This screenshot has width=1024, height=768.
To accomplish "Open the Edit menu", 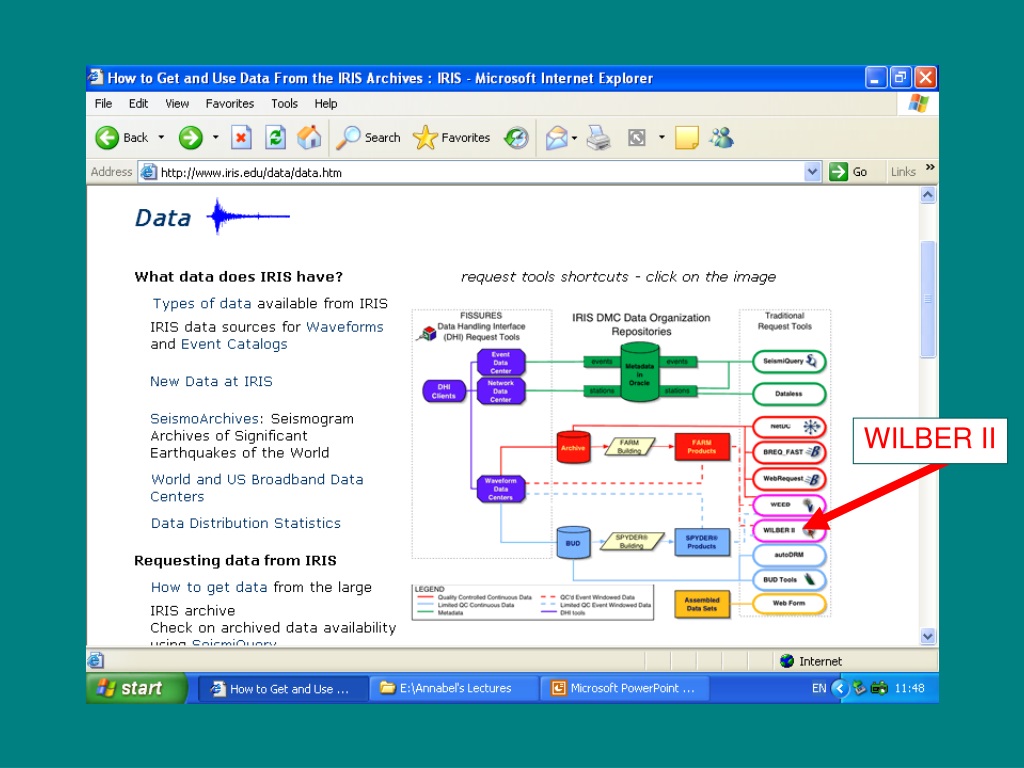I will tap(138, 103).
